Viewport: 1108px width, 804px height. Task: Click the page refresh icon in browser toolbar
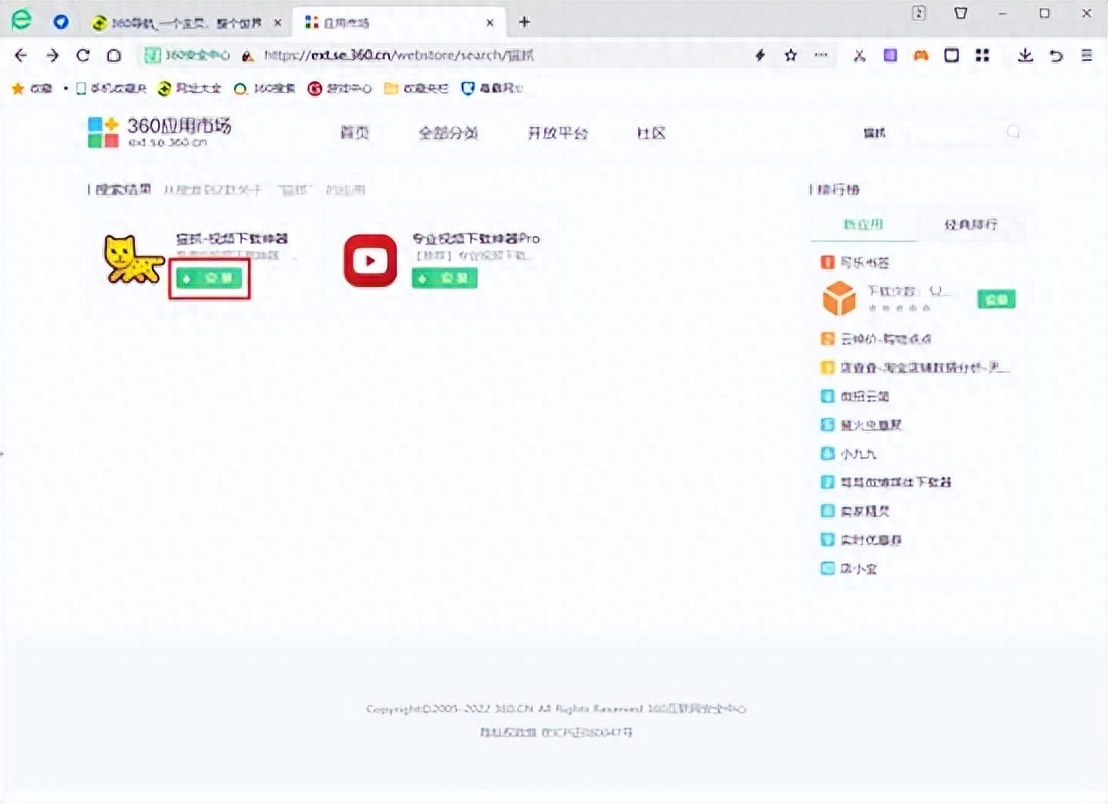83,57
